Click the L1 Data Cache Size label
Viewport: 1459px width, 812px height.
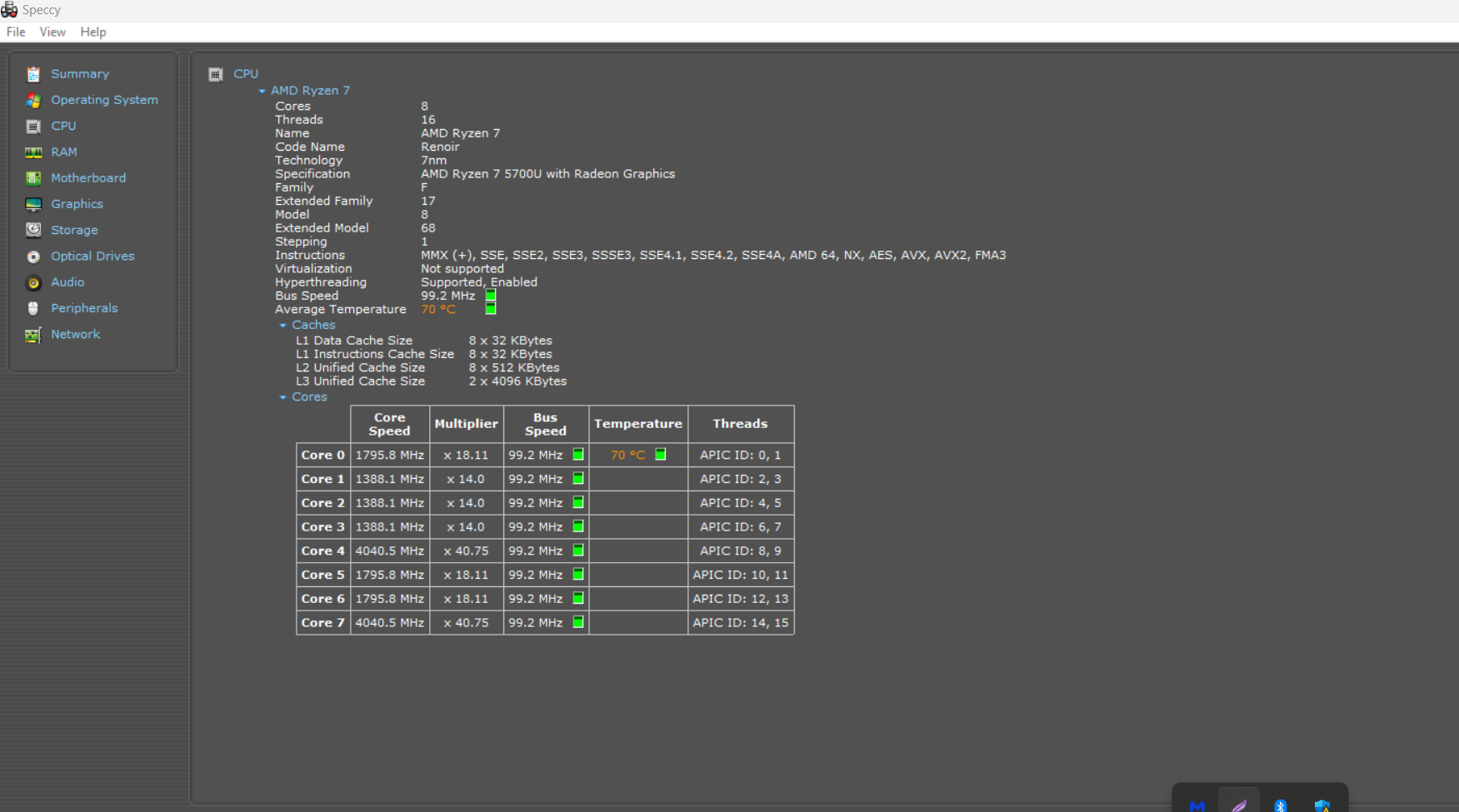coord(354,341)
